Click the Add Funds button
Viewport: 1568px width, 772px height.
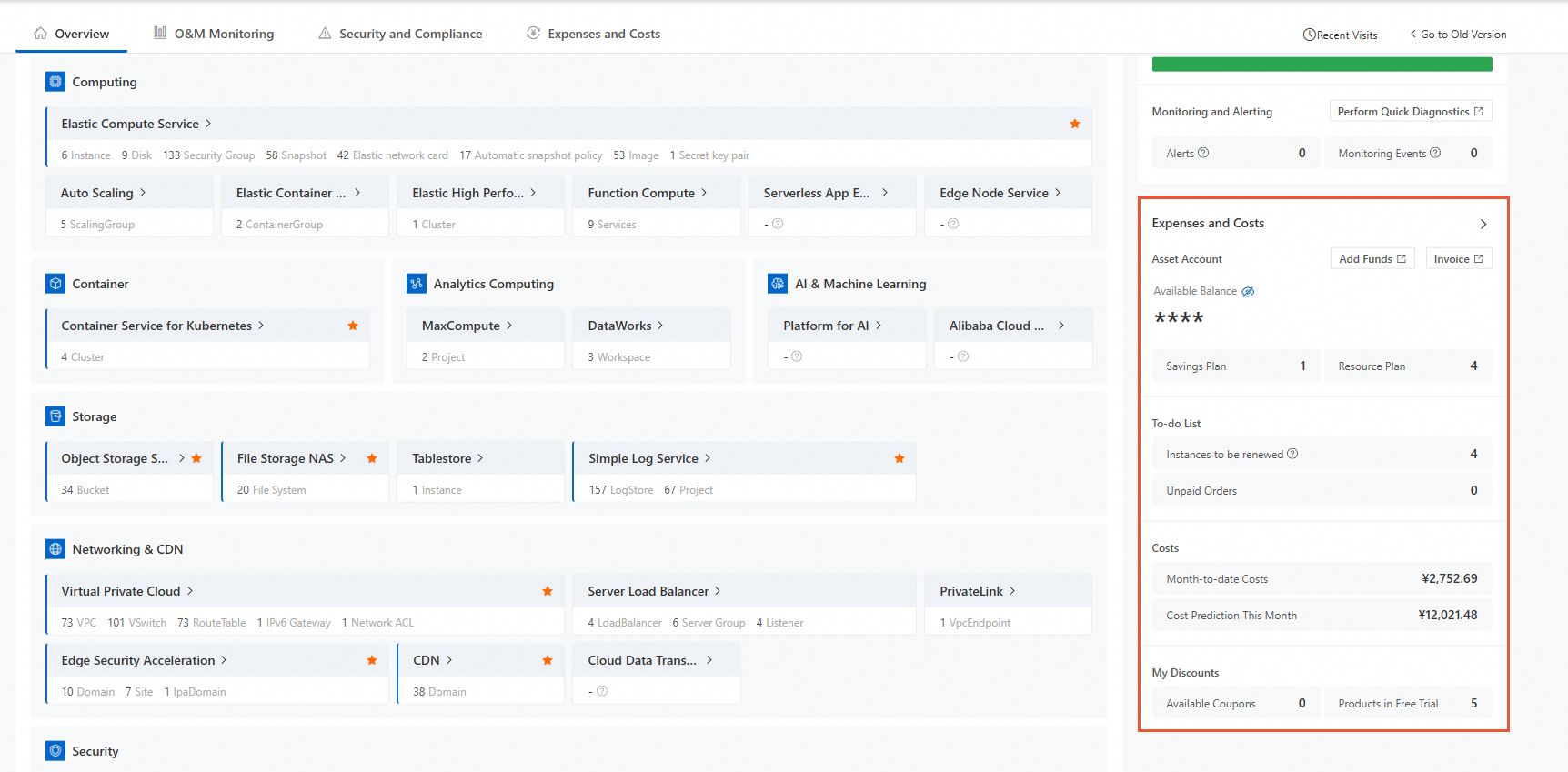1372,259
